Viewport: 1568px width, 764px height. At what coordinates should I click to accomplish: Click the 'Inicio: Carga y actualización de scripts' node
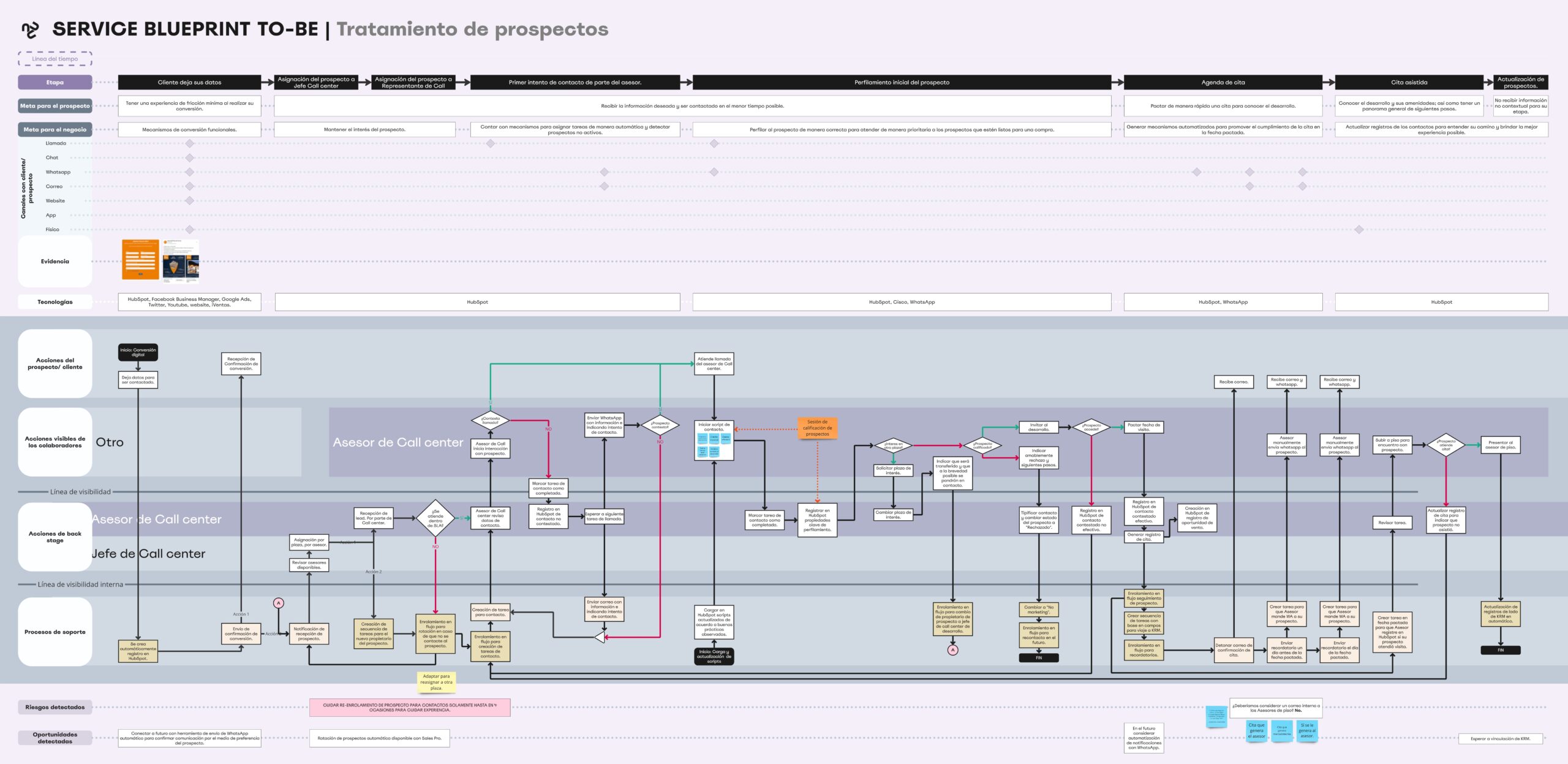coord(714,656)
